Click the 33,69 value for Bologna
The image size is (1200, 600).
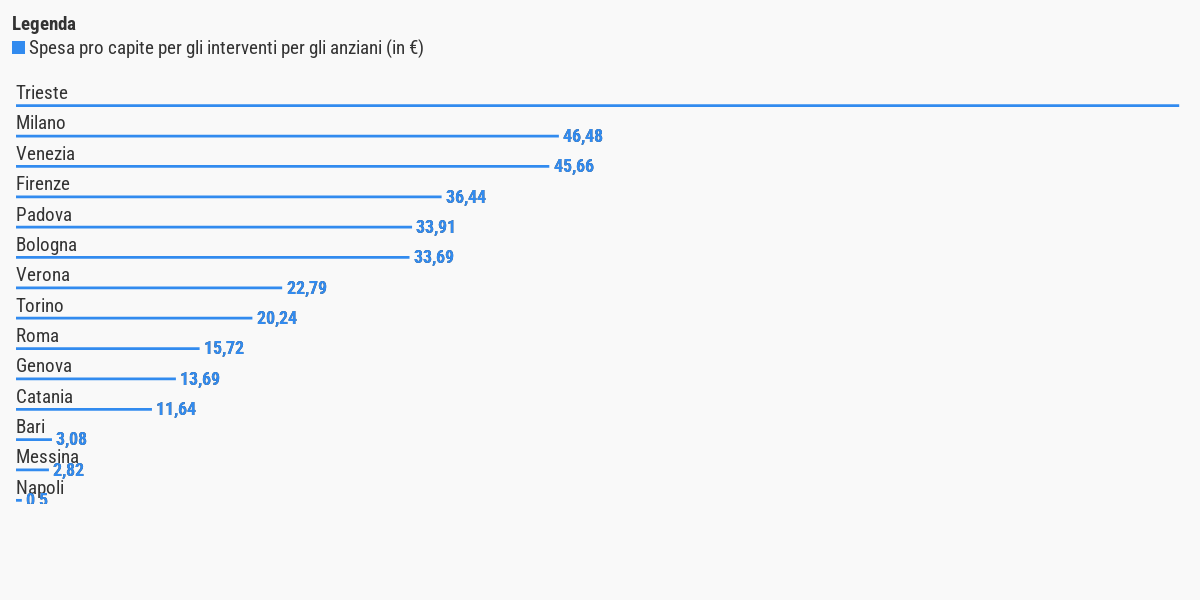click(434, 257)
